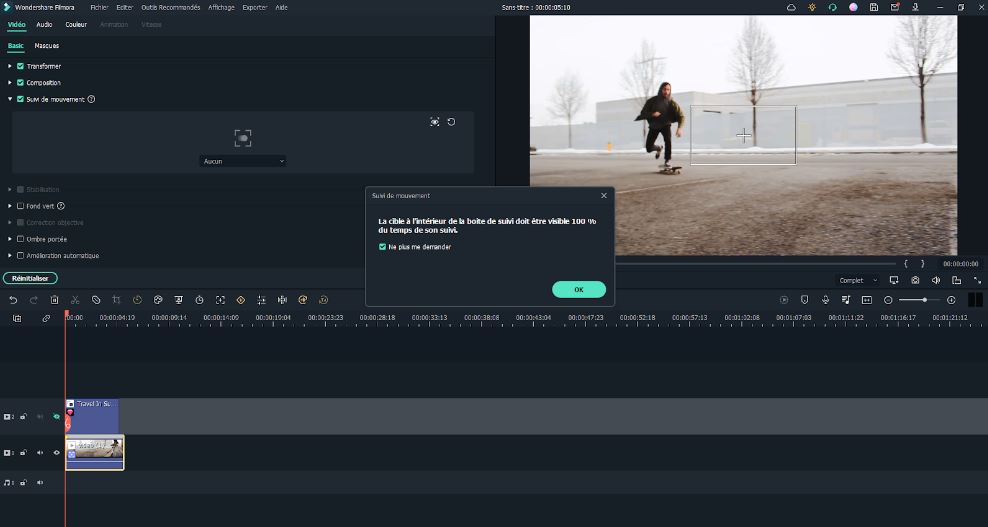
Task: Open the Exporter menu
Action: click(255, 8)
